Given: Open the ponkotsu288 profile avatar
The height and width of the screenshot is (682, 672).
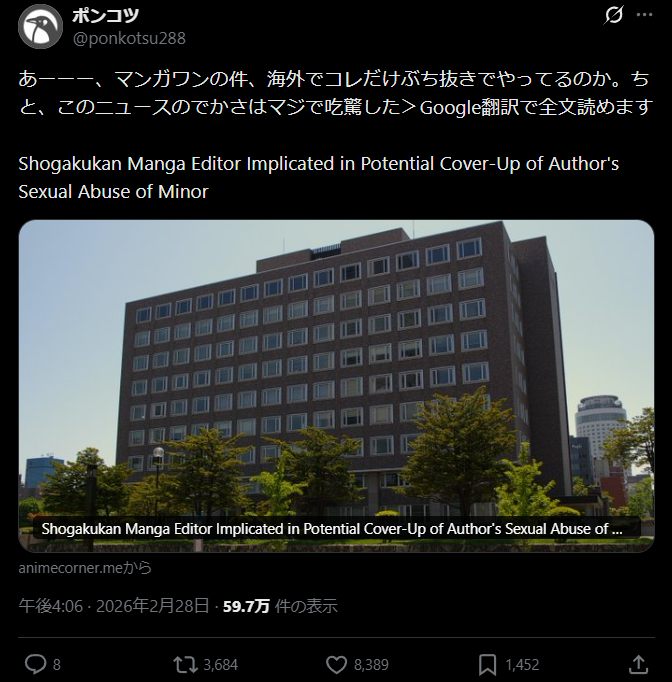Looking at the screenshot, I should tap(40, 27).
